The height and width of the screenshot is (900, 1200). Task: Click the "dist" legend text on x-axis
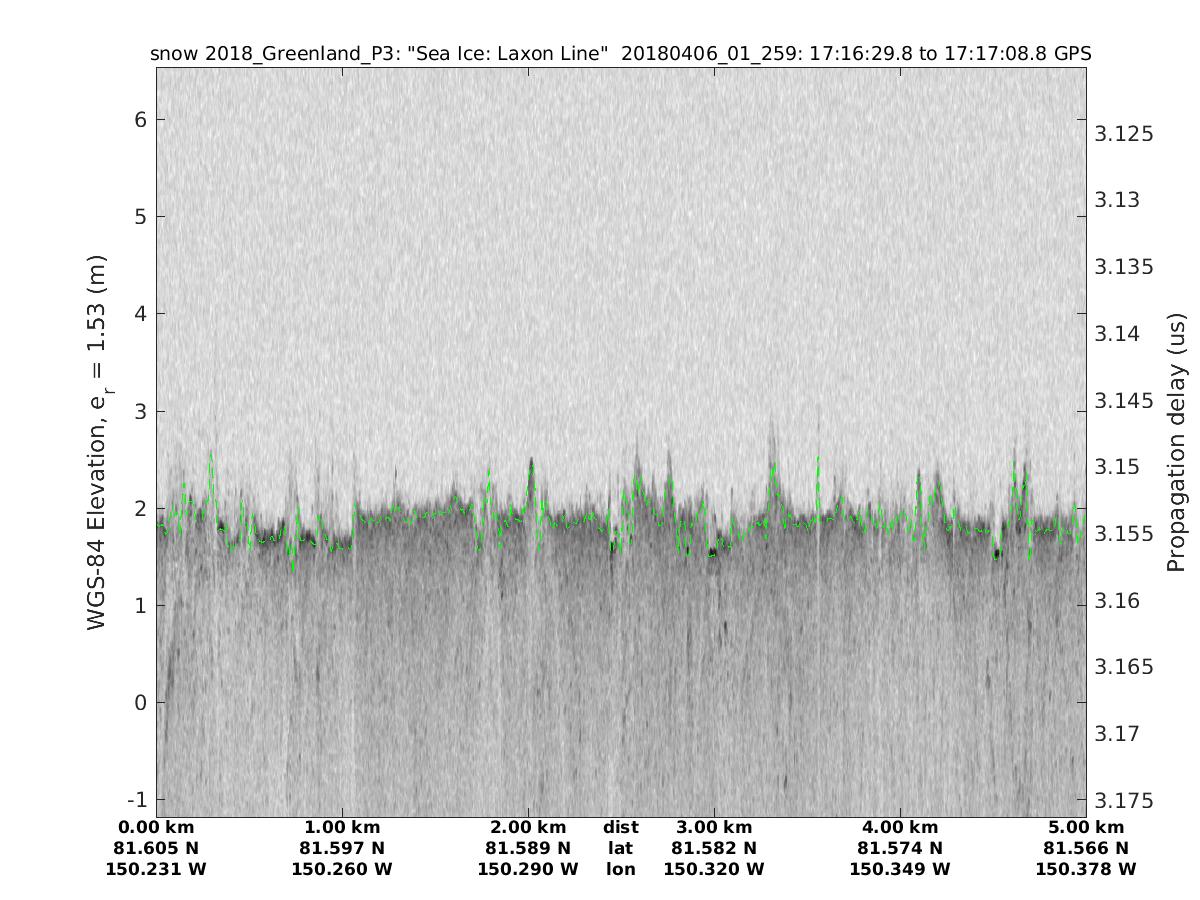click(x=620, y=827)
